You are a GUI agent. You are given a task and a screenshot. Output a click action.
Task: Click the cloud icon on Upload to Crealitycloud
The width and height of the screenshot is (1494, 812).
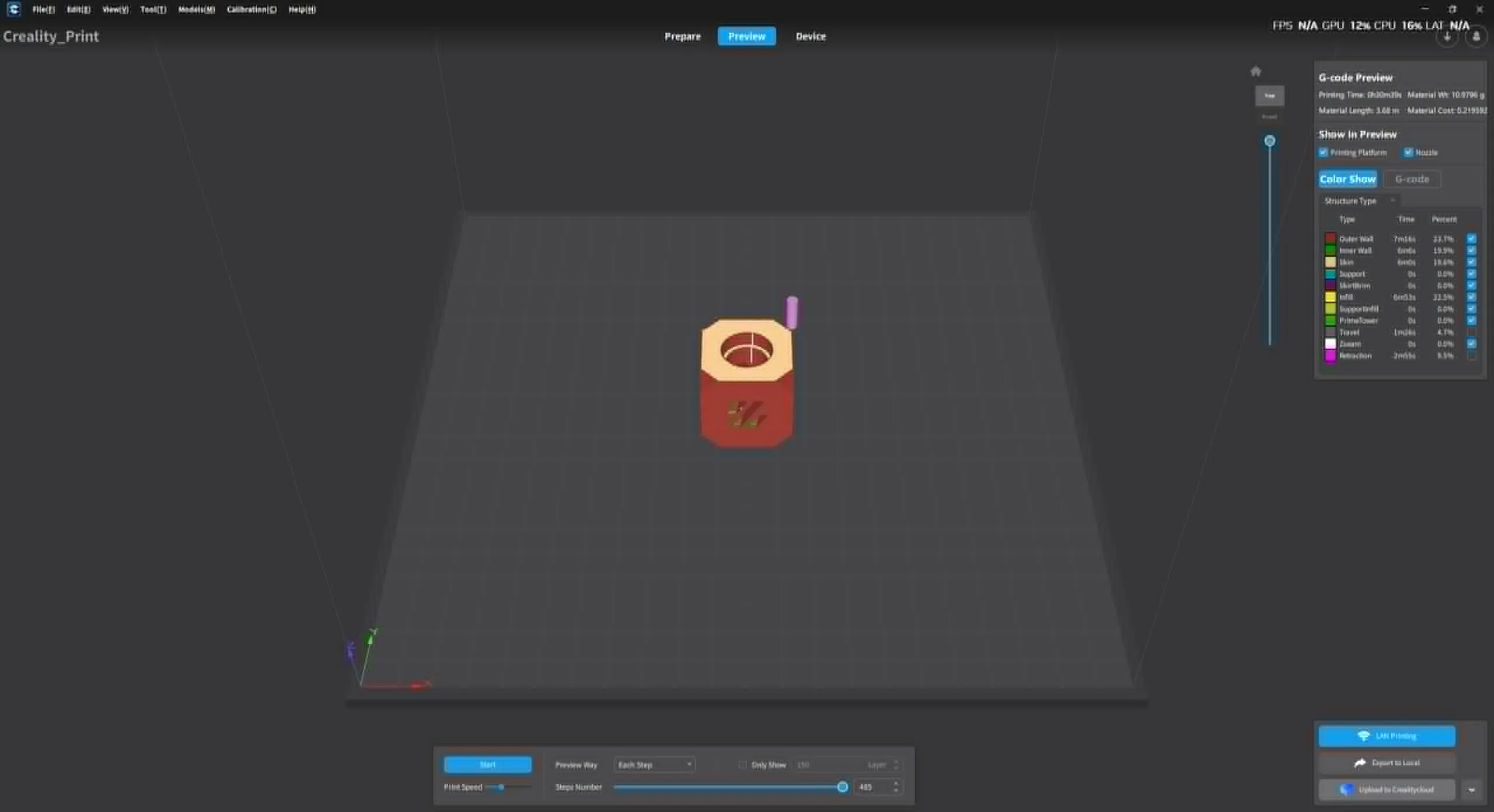coord(1347,789)
